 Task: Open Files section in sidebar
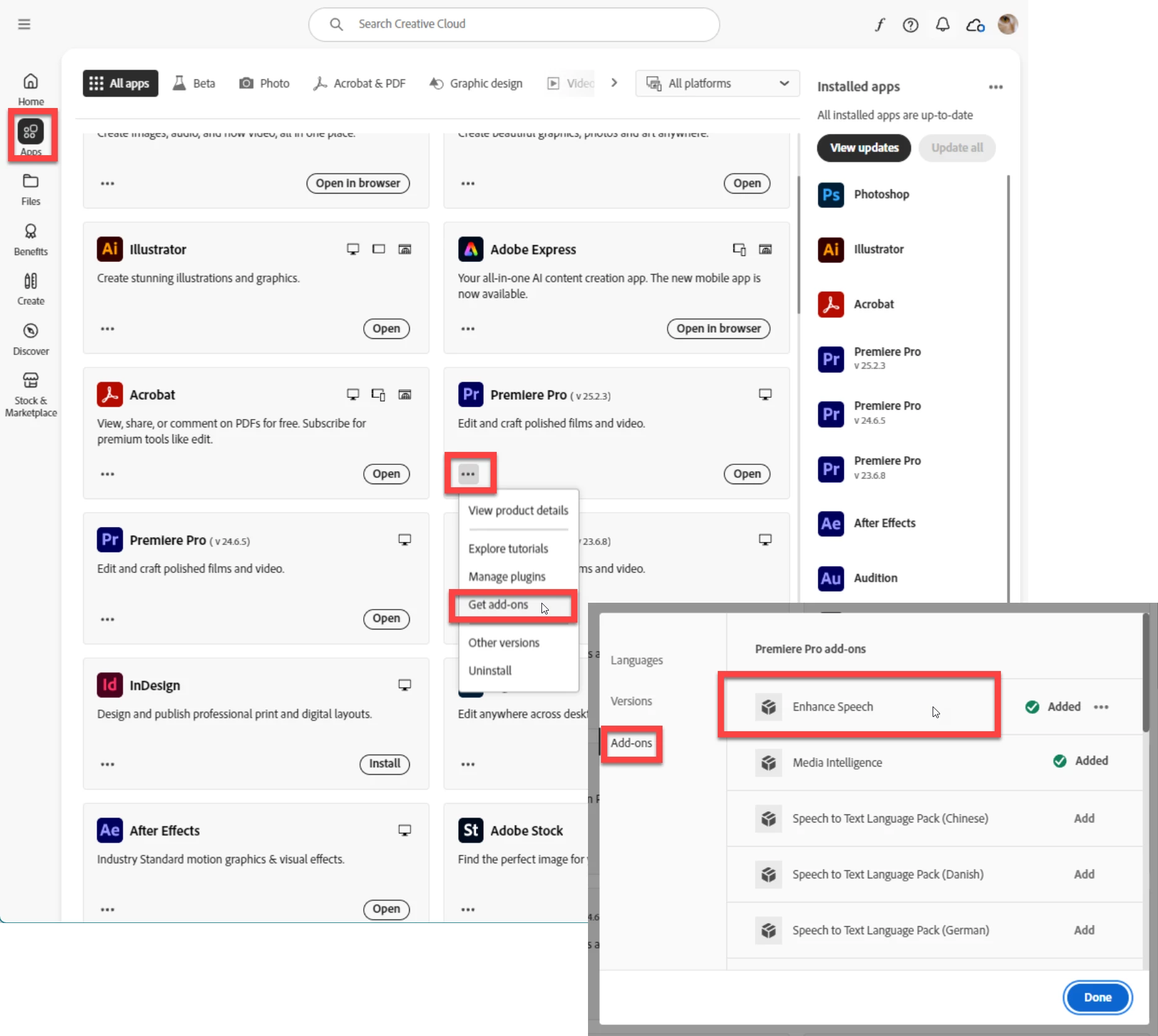[x=30, y=189]
